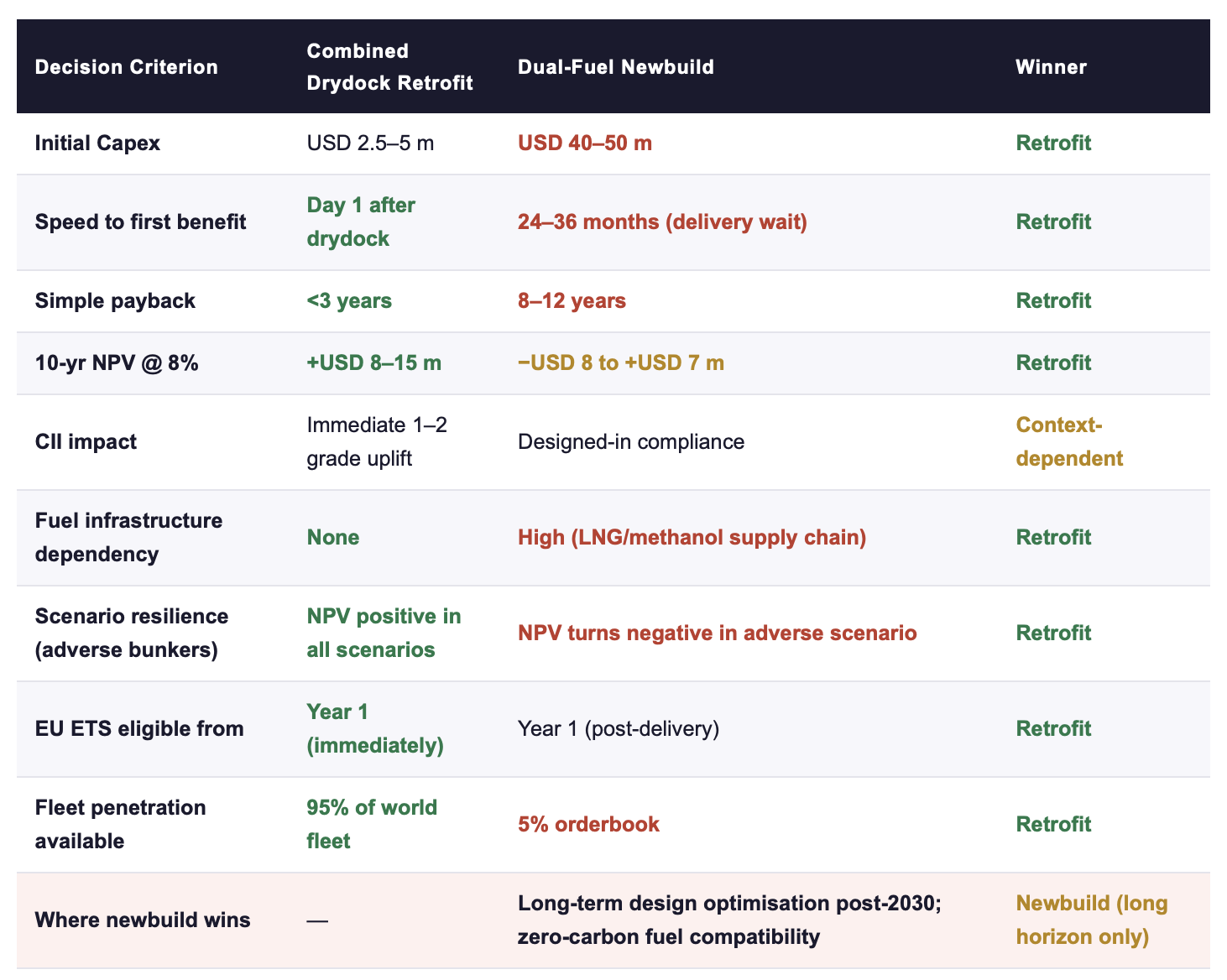Image resolution: width=1227 pixels, height=980 pixels.
Task: Click the 'Dual-Fuel Newbuild' column header
Action: point(615,67)
